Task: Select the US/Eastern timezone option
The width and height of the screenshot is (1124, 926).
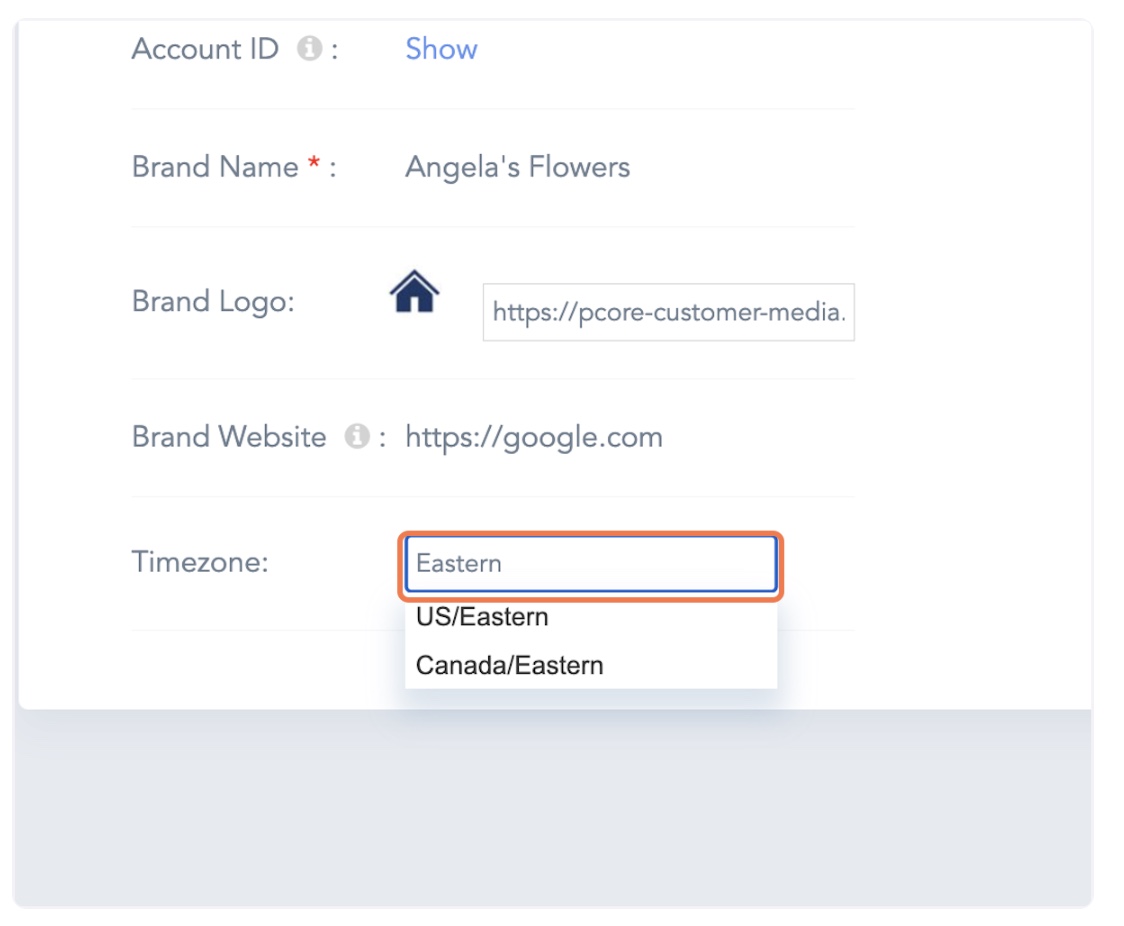Action: [x=482, y=617]
